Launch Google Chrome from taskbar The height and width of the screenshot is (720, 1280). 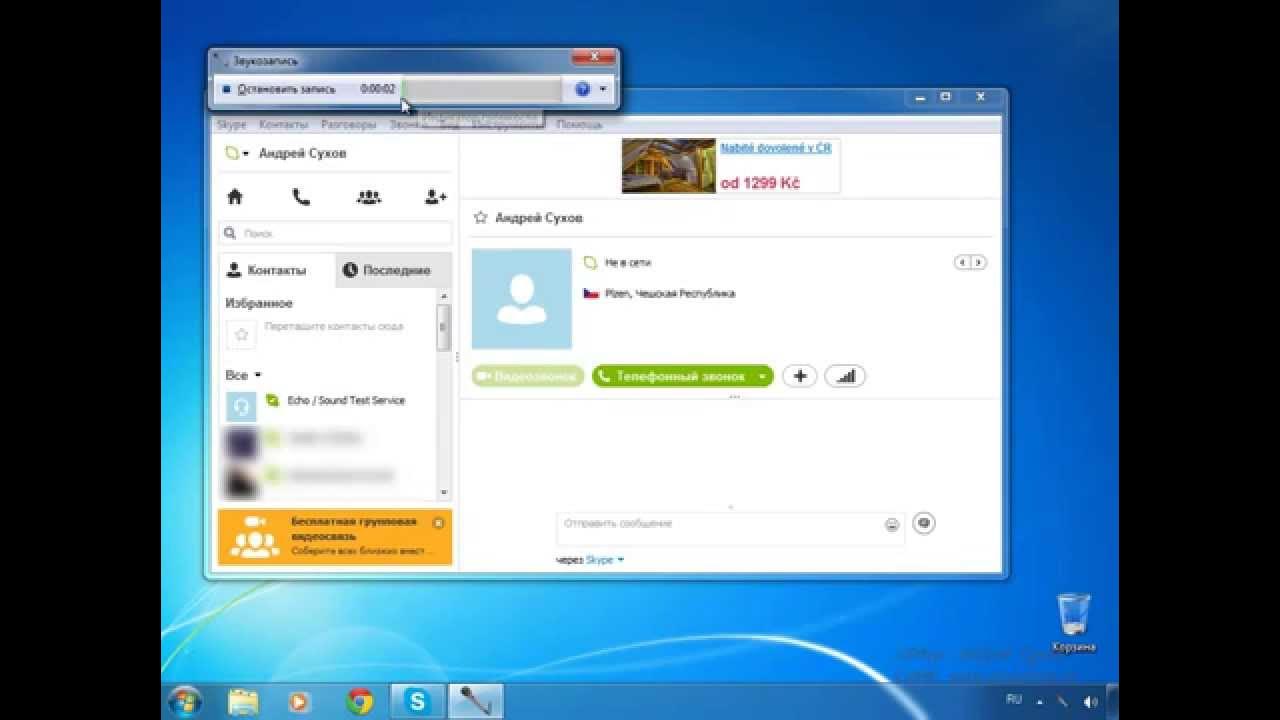(x=360, y=702)
